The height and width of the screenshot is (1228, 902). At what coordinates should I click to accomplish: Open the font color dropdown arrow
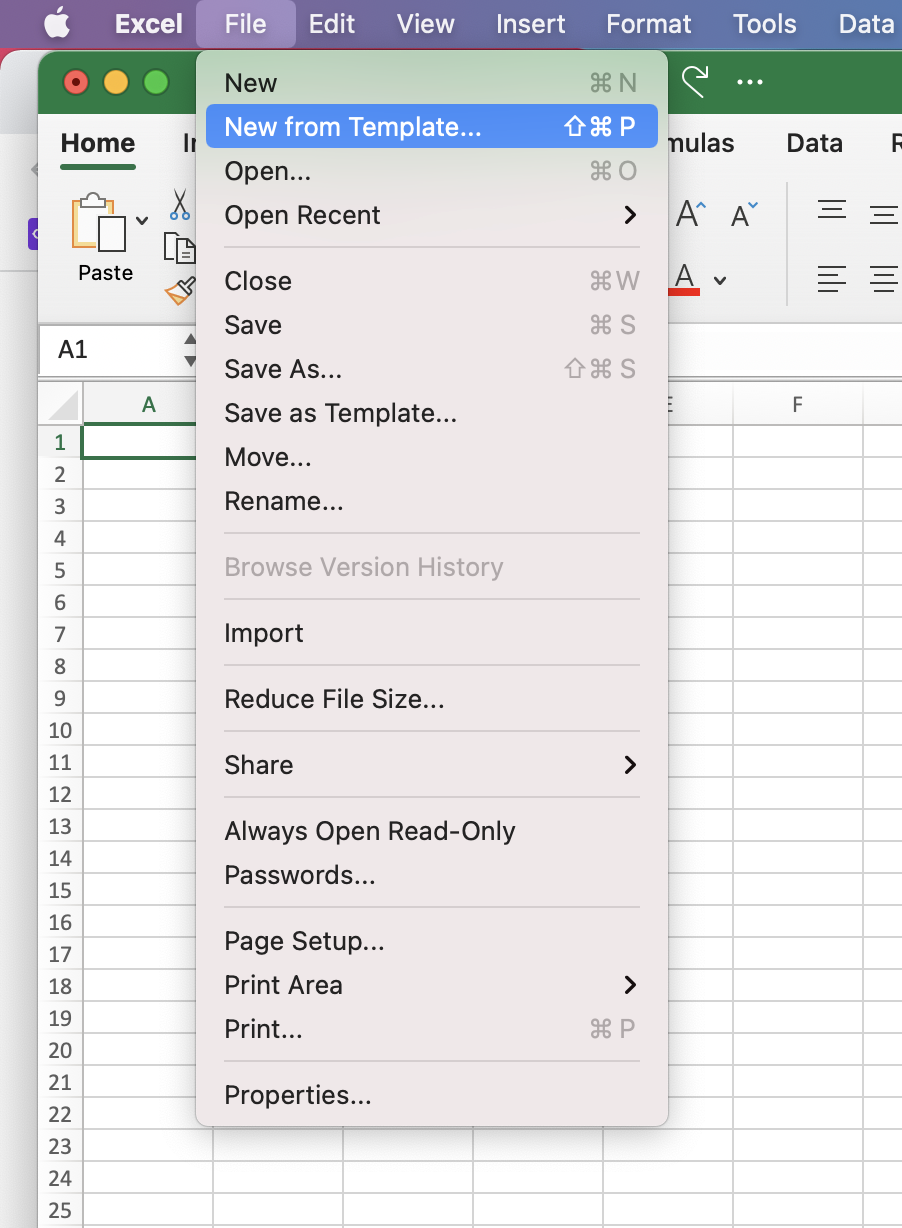tap(720, 280)
